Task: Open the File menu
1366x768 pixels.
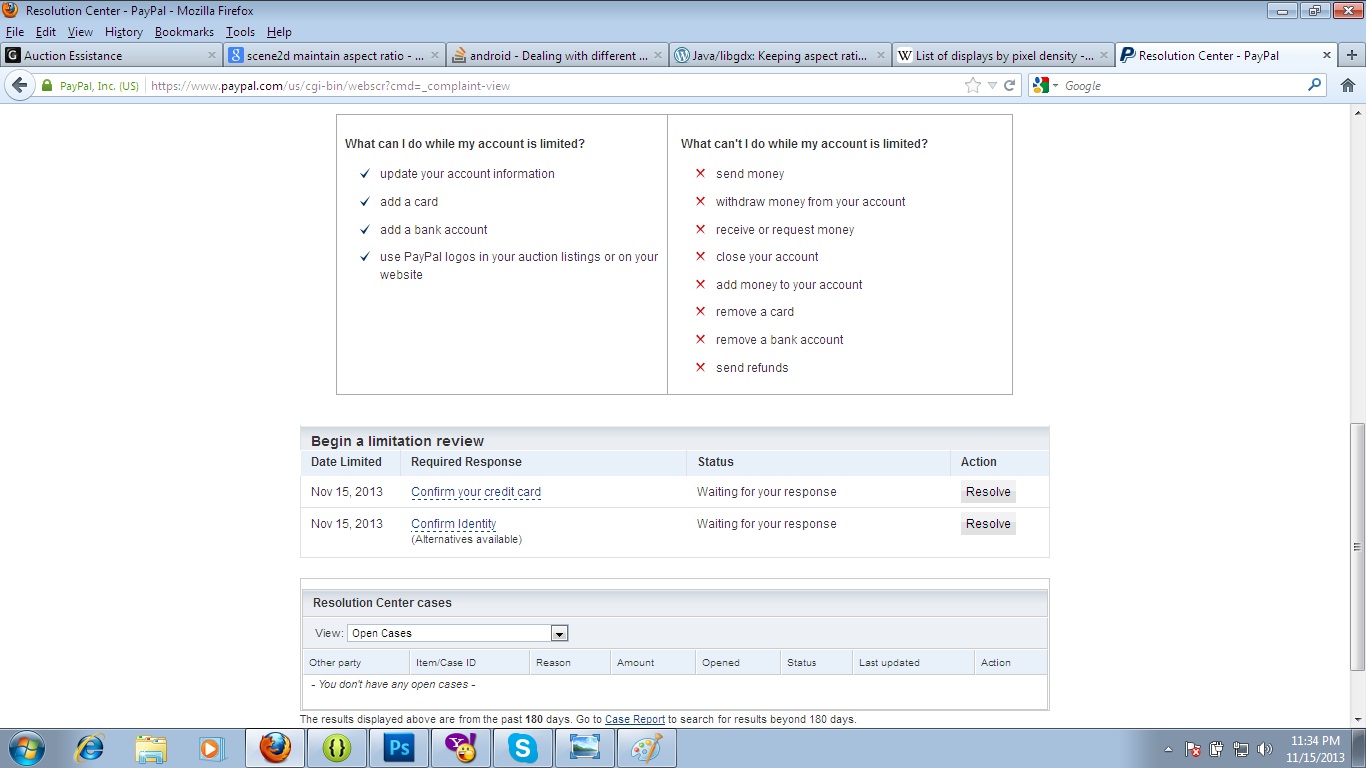Action: [x=14, y=32]
